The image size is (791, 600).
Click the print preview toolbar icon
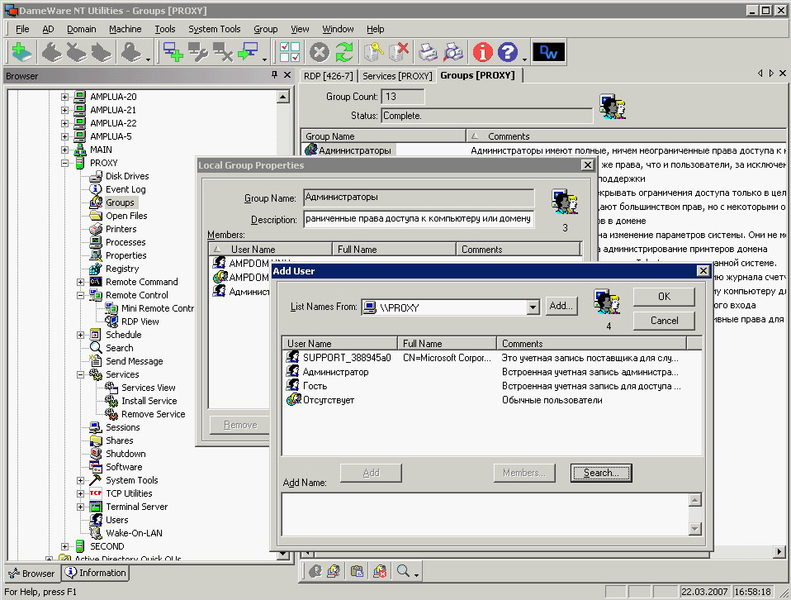click(454, 53)
